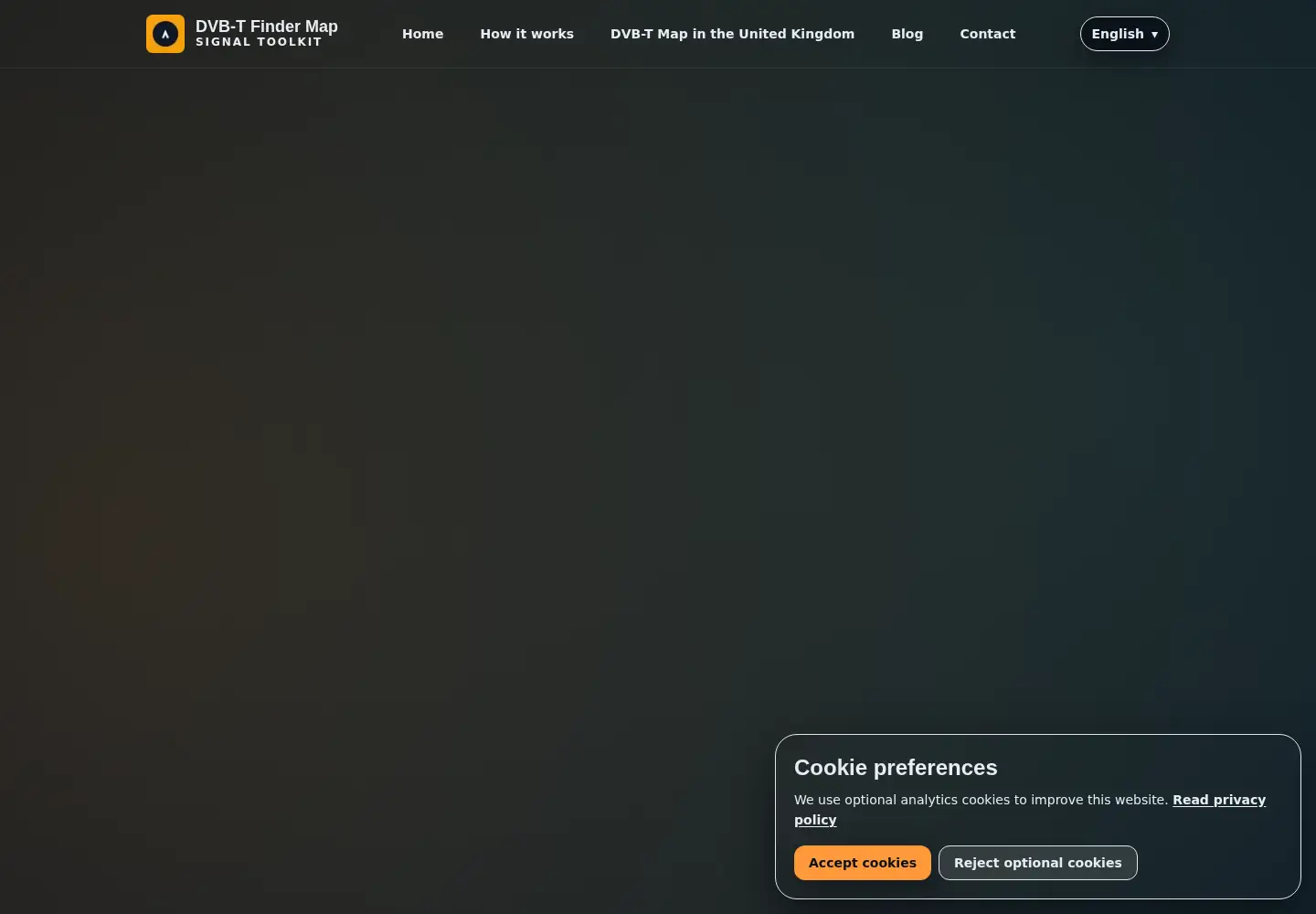
Task: Open the Contact page
Action: (987, 34)
